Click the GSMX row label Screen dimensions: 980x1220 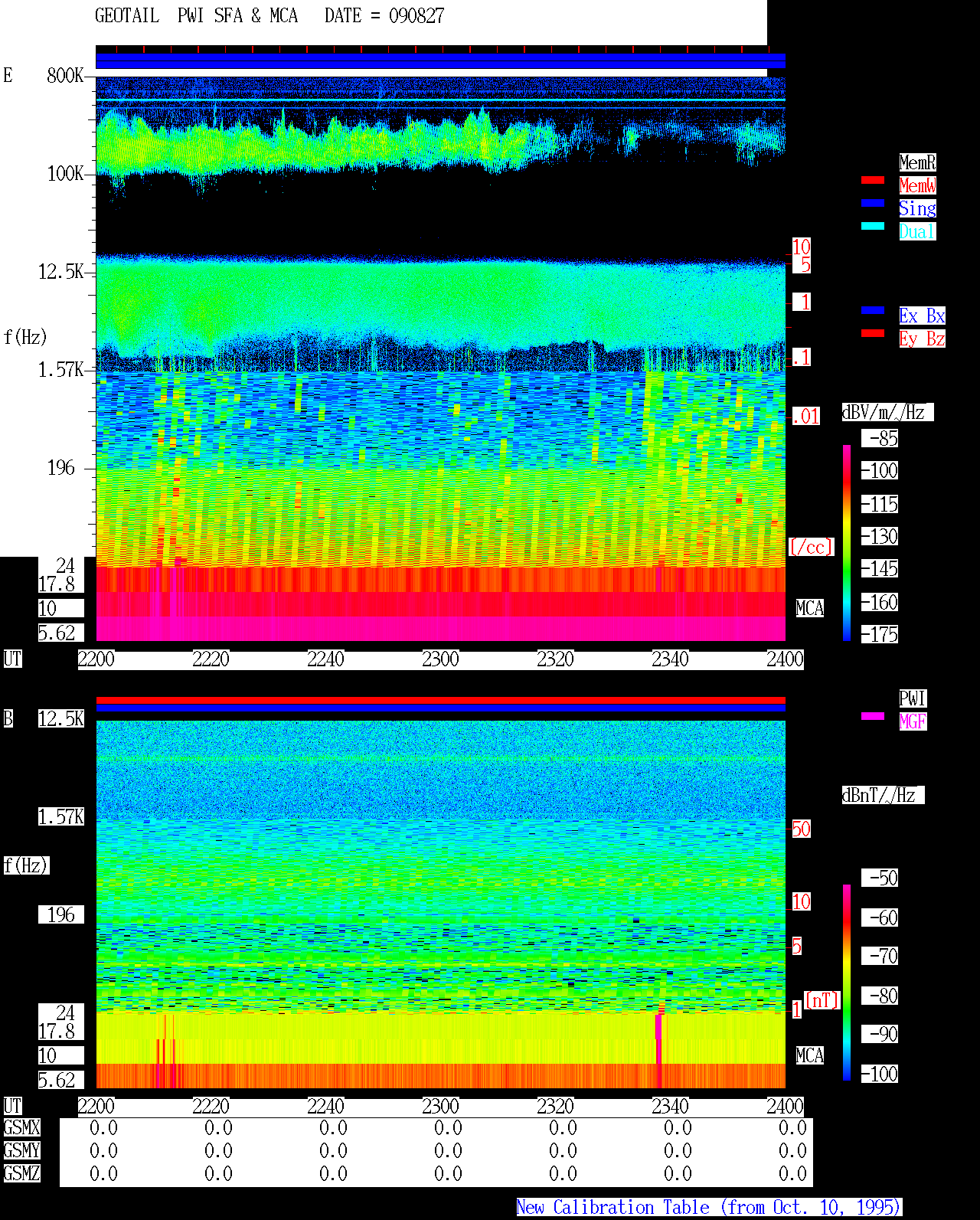pyautogui.click(x=21, y=1128)
